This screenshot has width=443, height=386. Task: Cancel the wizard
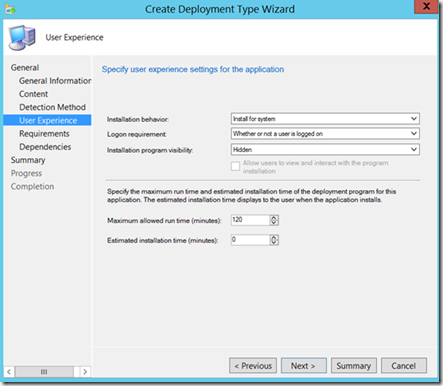404,366
